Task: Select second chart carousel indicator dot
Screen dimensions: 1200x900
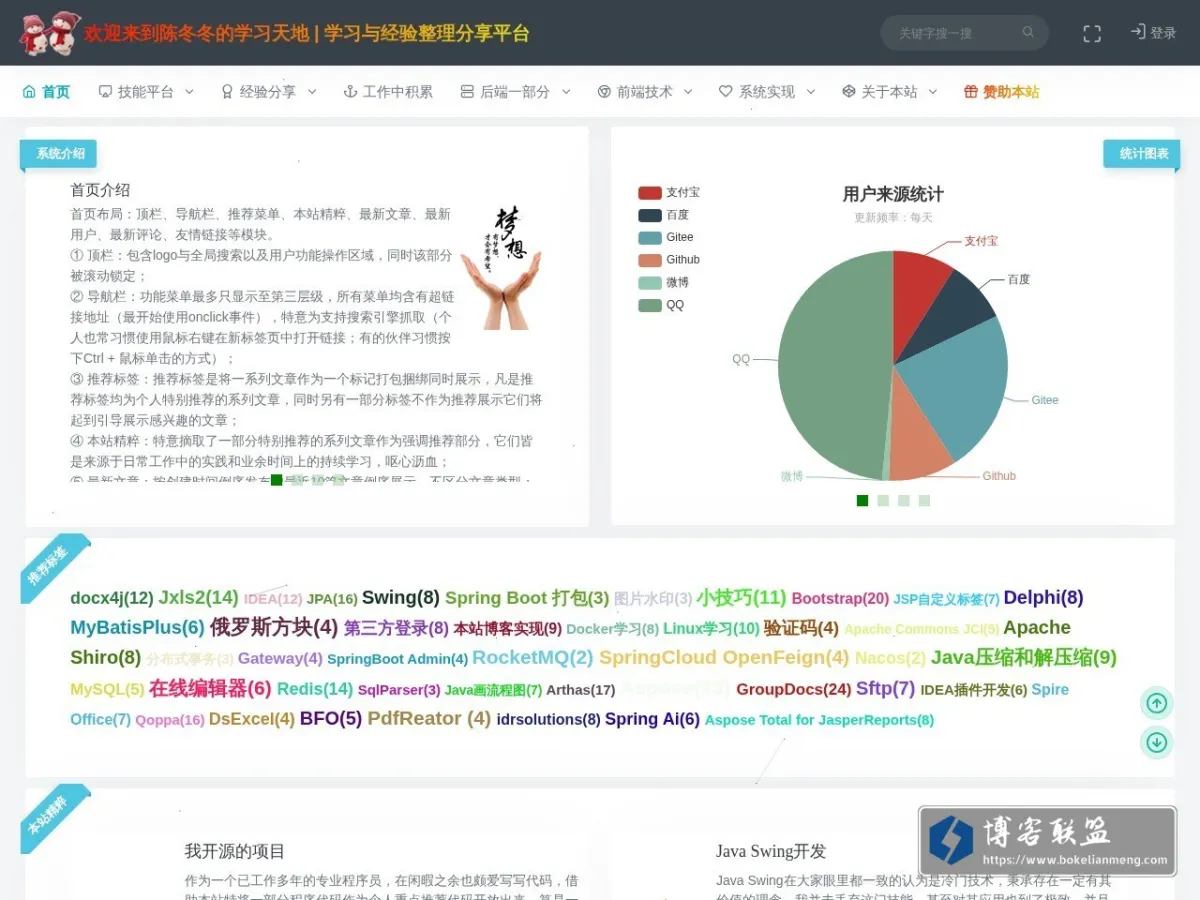Action: (x=883, y=500)
